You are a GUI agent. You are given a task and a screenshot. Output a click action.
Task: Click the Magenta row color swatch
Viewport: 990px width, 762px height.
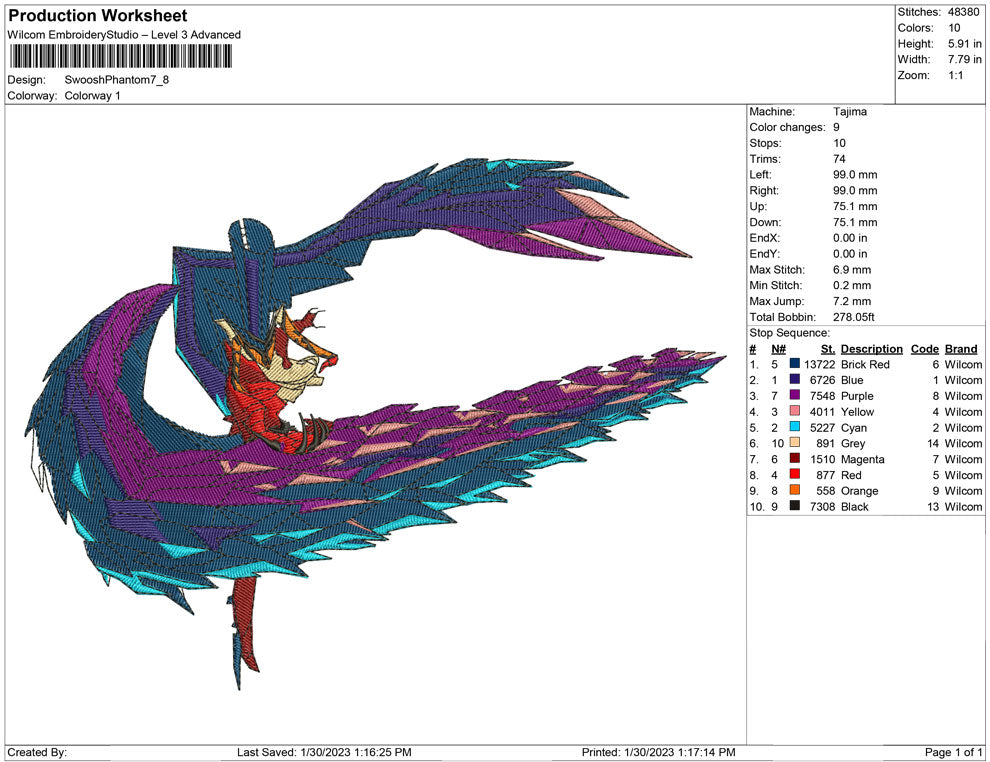pyautogui.click(x=795, y=458)
